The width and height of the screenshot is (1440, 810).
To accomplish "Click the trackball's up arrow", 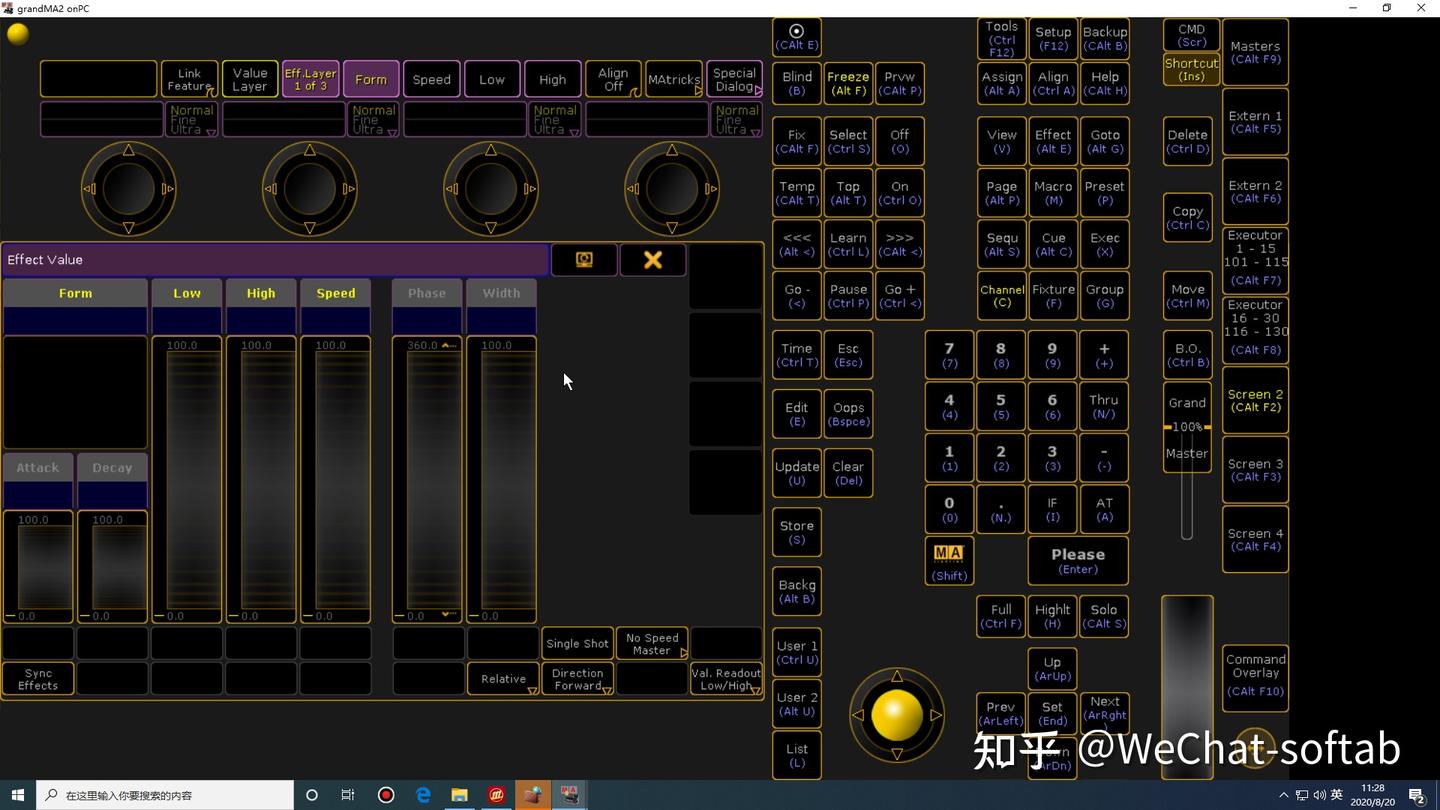I will click(897, 675).
